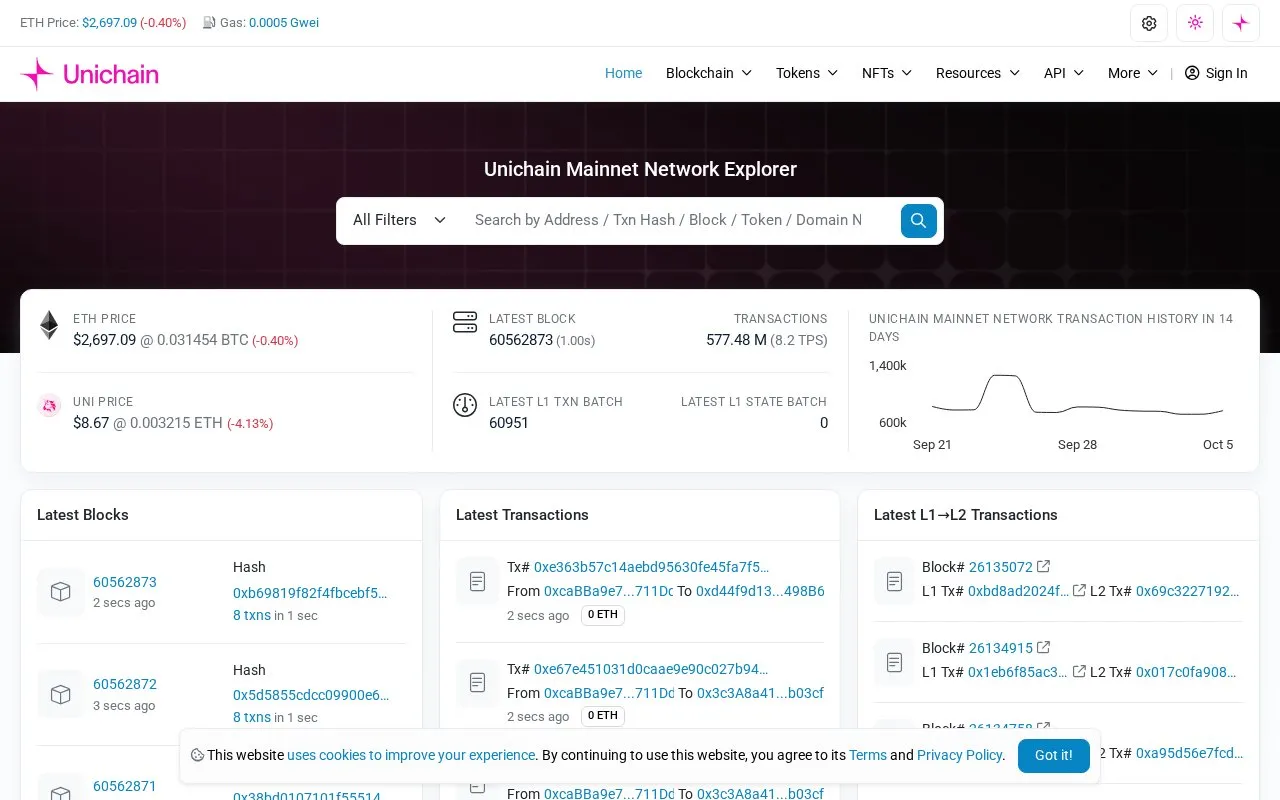Toggle light theme sun icon
The width and height of the screenshot is (1280, 800).
(x=1195, y=23)
